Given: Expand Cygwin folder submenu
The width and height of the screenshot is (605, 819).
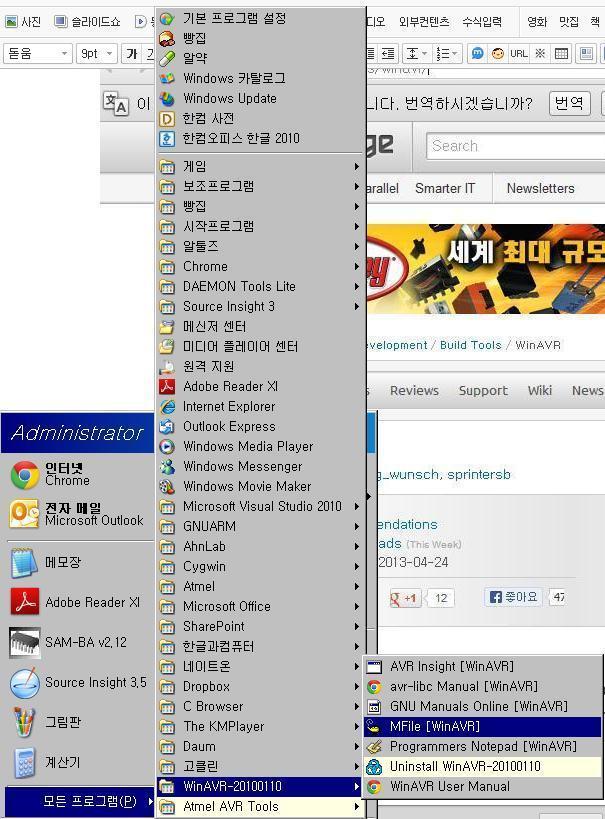Looking at the screenshot, I should coord(260,566).
